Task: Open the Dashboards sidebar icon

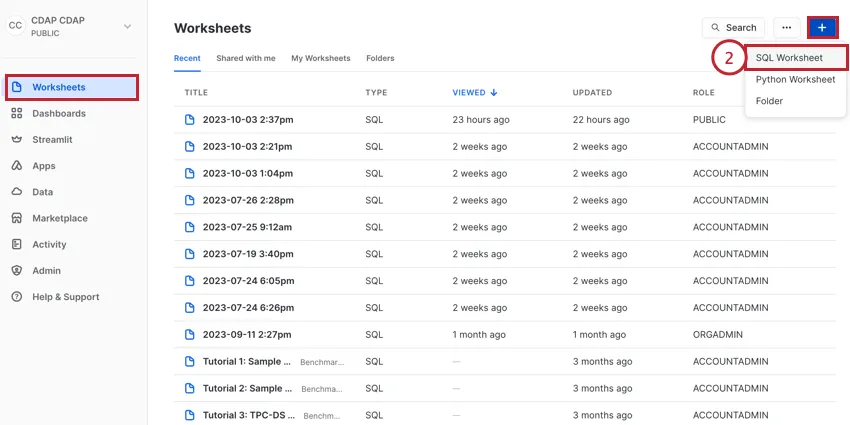Action: (x=17, y=114)
